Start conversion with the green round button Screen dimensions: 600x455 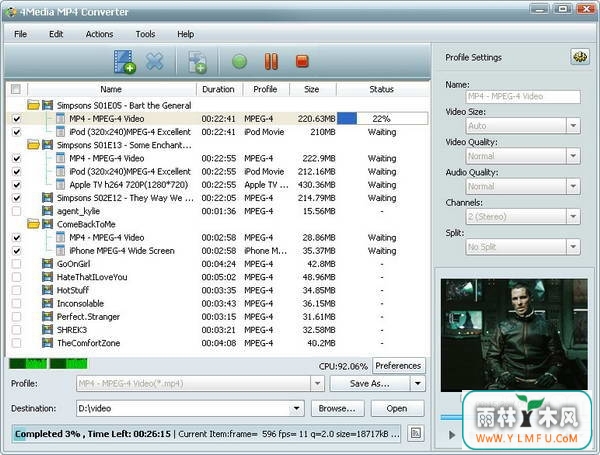(240, 61)
